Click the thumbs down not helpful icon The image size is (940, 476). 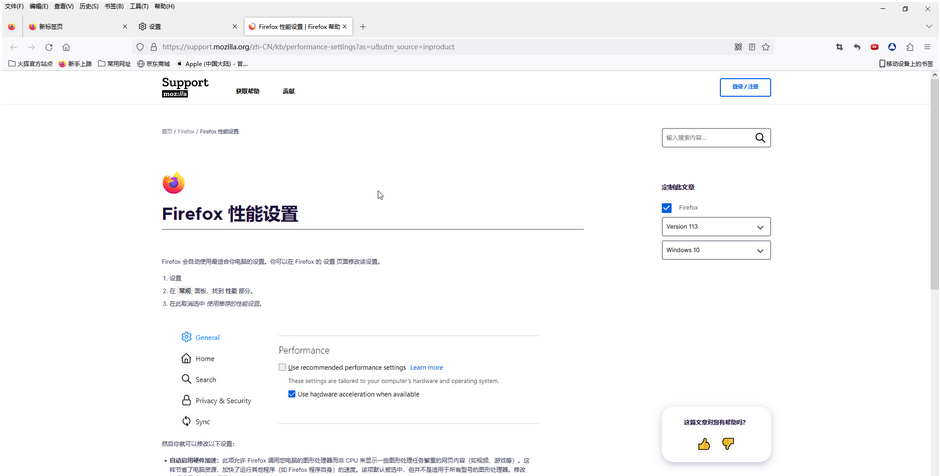728,444
